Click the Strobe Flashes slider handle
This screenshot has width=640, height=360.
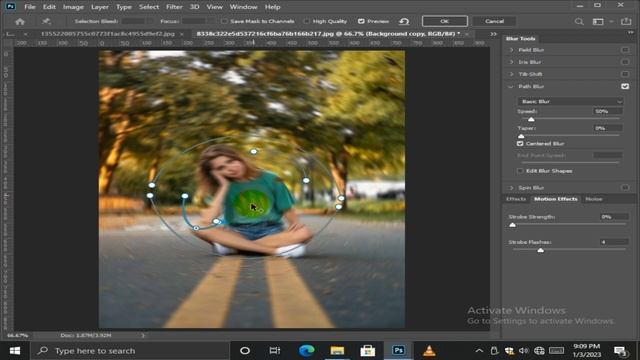540,250
